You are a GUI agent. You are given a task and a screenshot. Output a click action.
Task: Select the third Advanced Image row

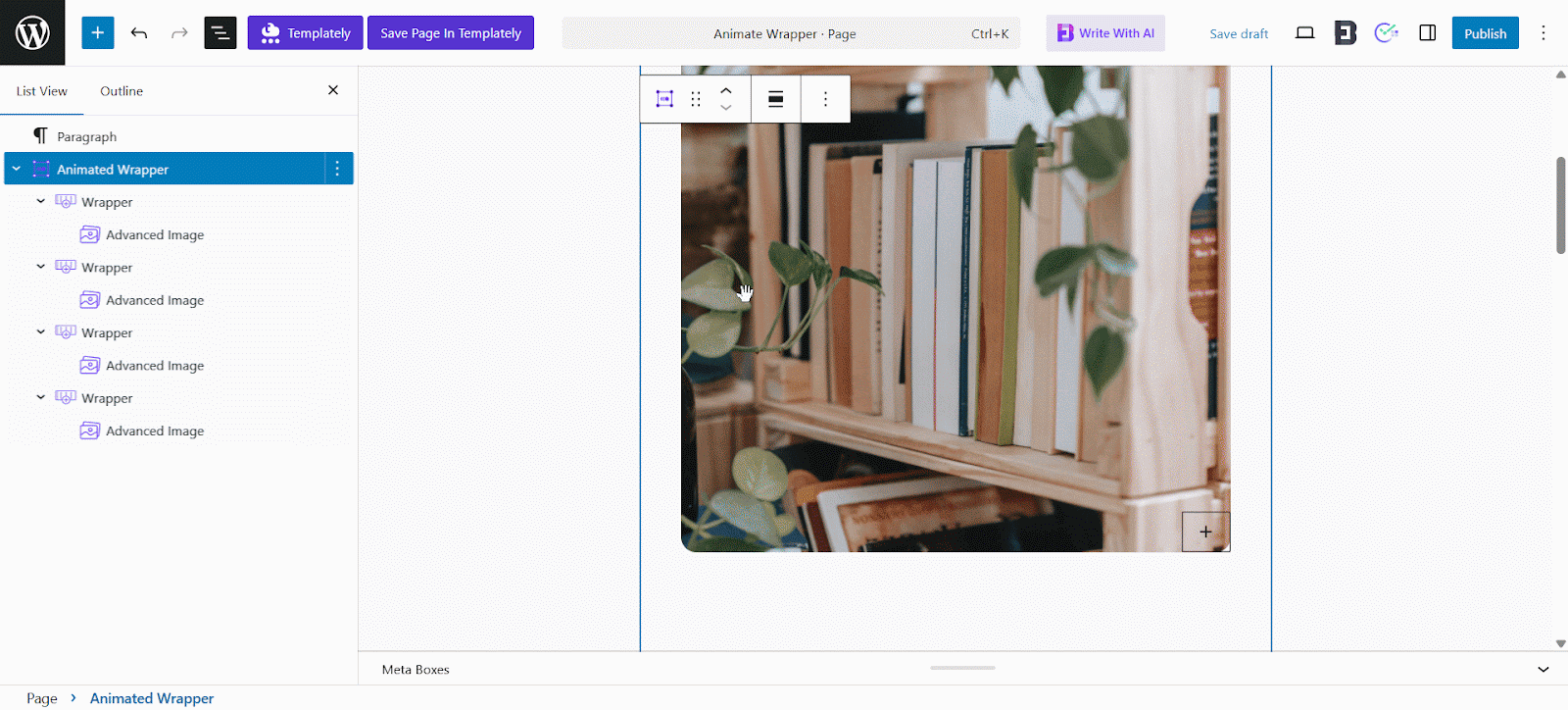(x=179, y=365)
